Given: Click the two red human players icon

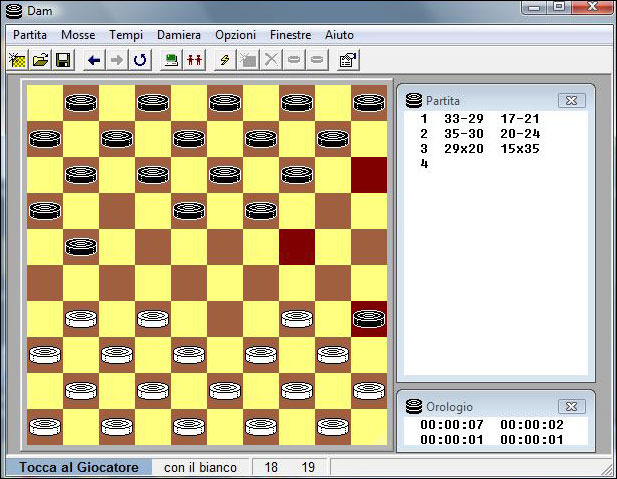Looking at the screenshot, I should (x=195, y=60).
